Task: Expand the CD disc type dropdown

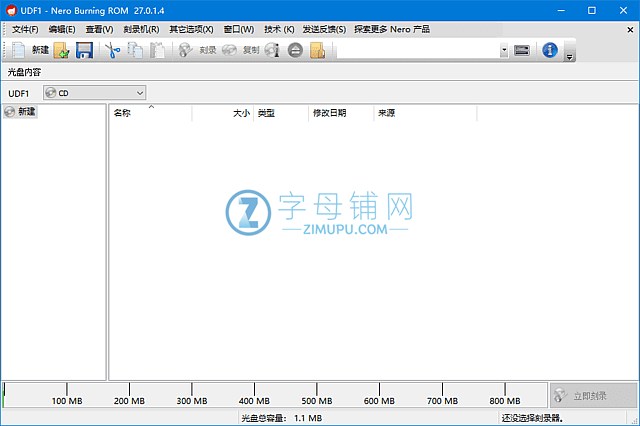Action: tap(138, 93)
